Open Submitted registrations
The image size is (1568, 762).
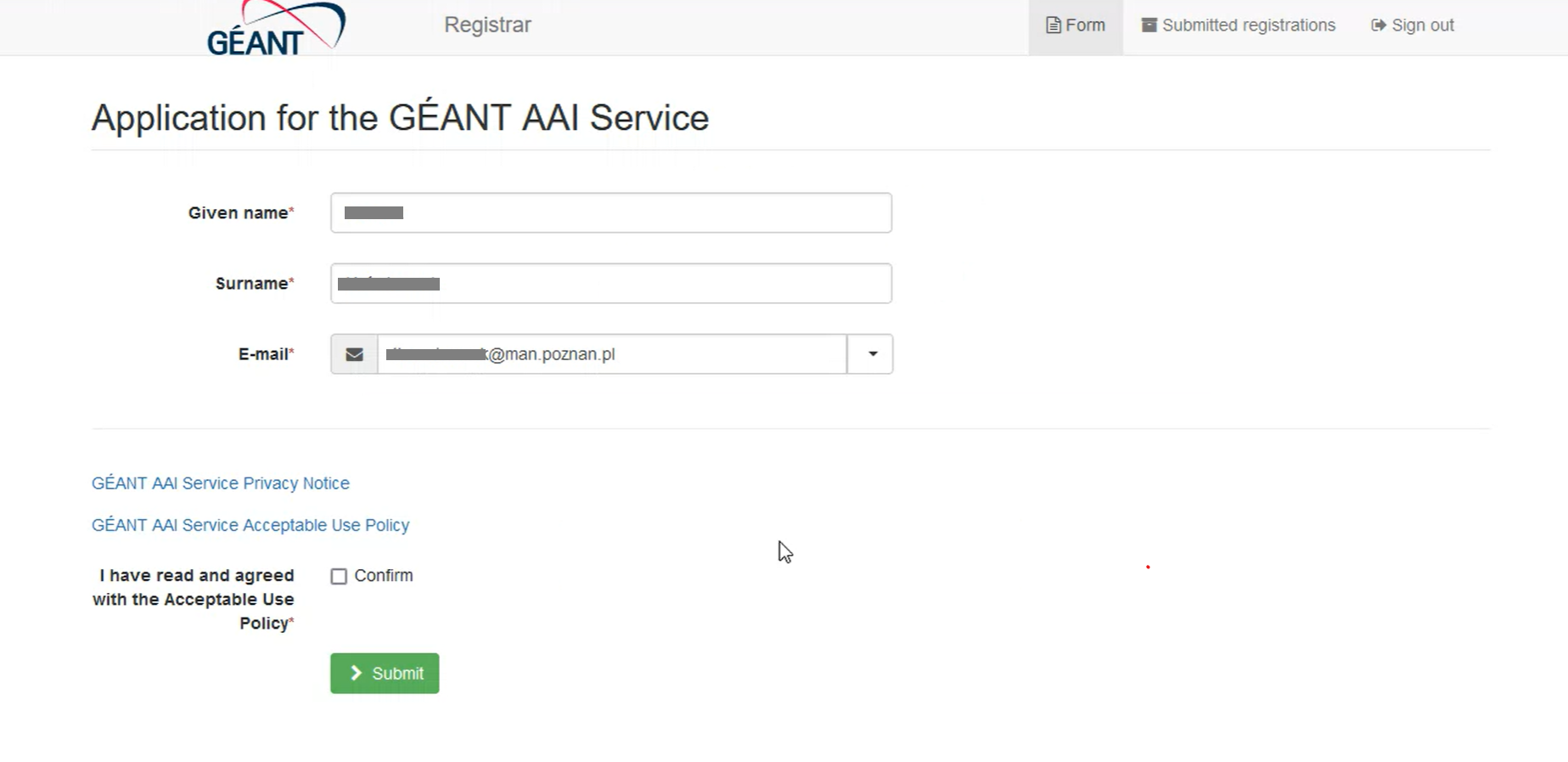1239,25
